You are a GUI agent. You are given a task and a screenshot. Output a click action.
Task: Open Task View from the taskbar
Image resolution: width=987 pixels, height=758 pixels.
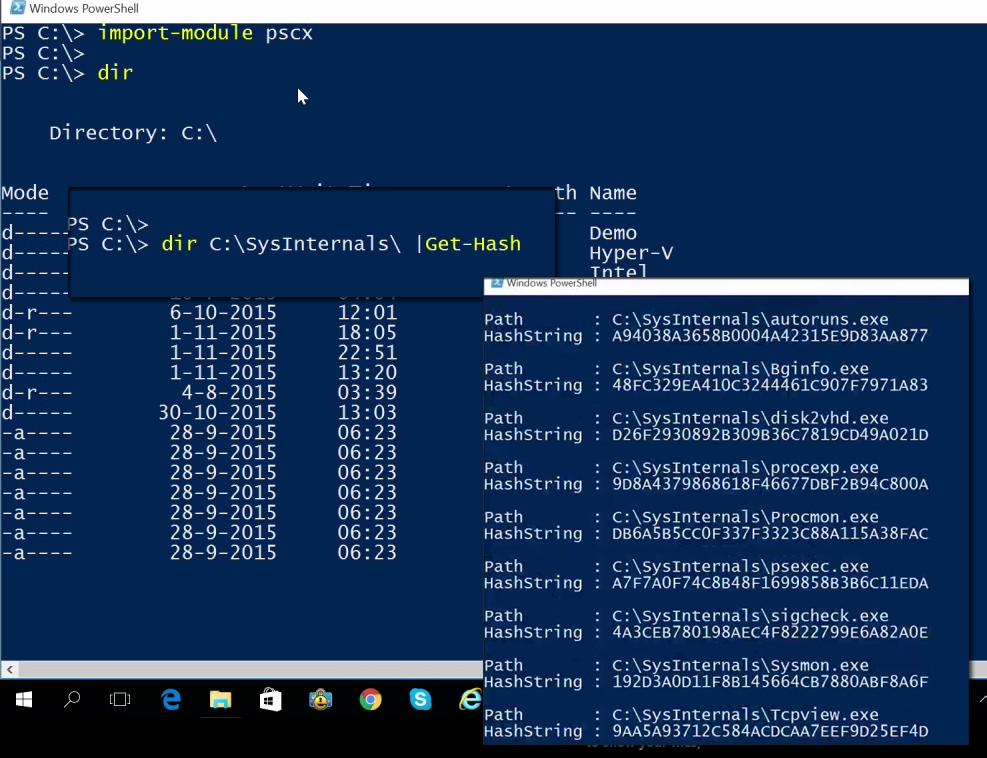(120, 699)
